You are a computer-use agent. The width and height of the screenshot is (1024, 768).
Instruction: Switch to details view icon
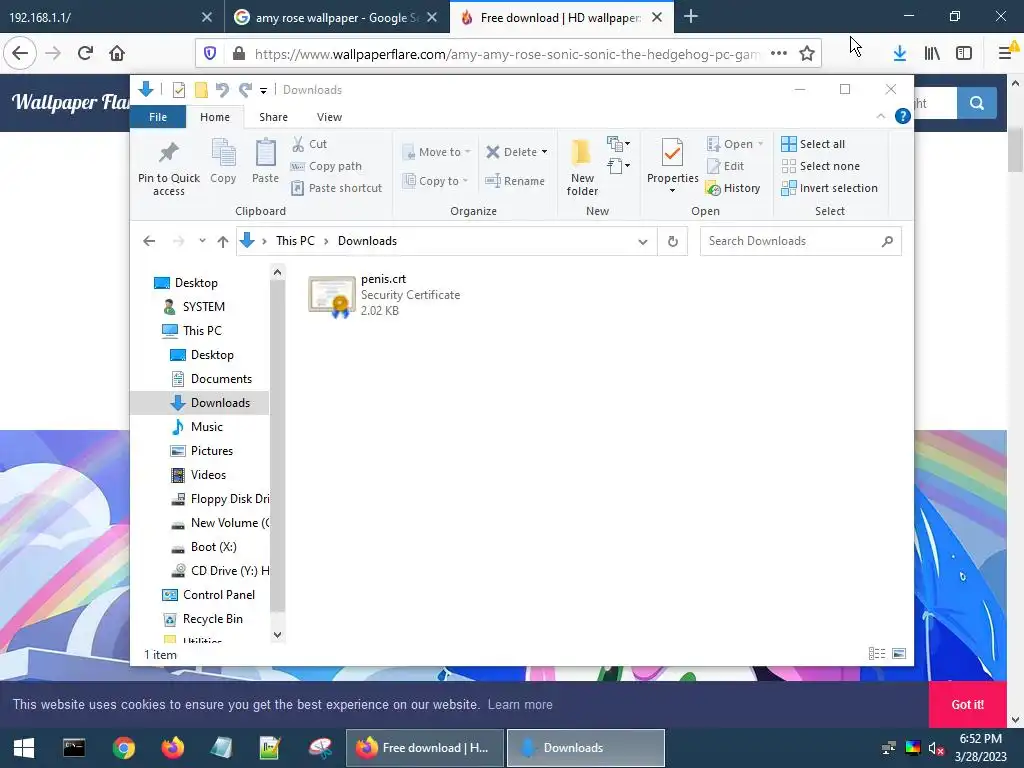(x=877, y=654)
